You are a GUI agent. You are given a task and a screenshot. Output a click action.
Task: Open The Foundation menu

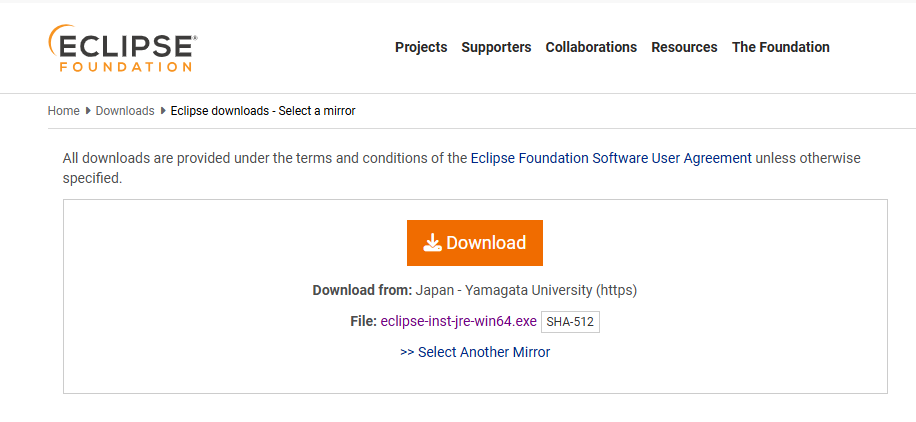coord(780,47)
